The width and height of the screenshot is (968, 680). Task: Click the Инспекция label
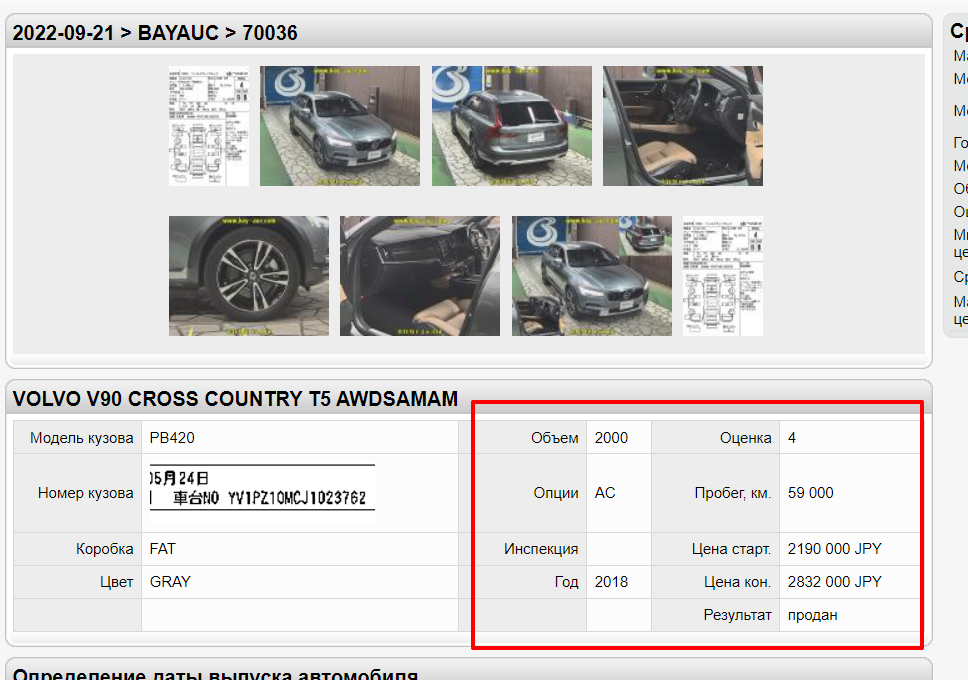541,549
